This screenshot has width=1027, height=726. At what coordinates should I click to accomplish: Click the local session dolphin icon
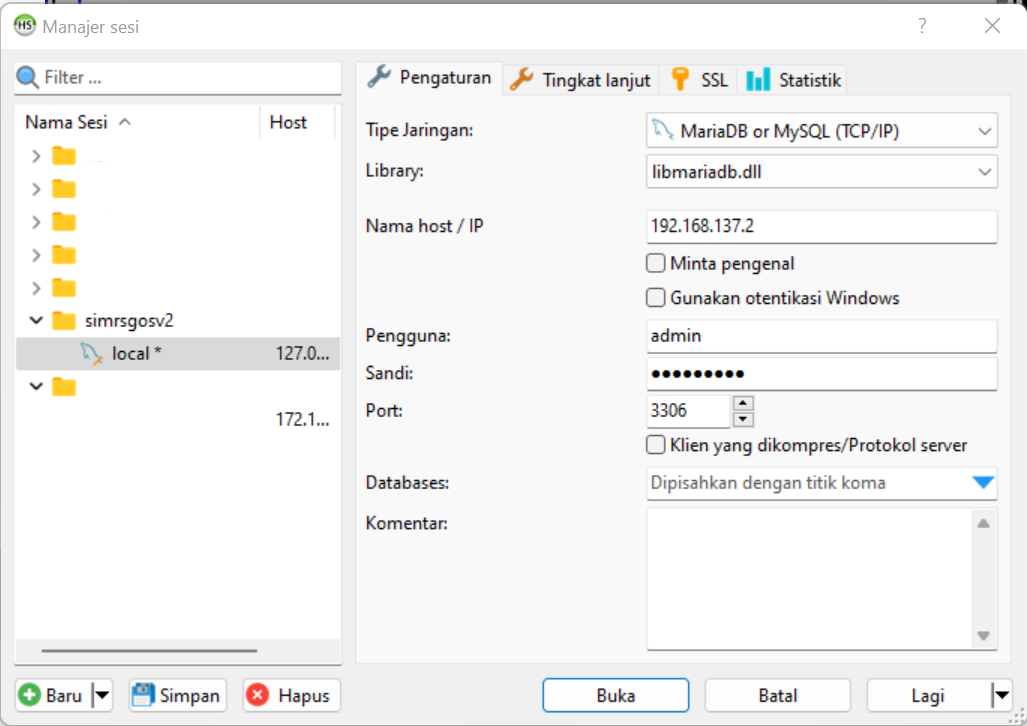coord(92,354)
